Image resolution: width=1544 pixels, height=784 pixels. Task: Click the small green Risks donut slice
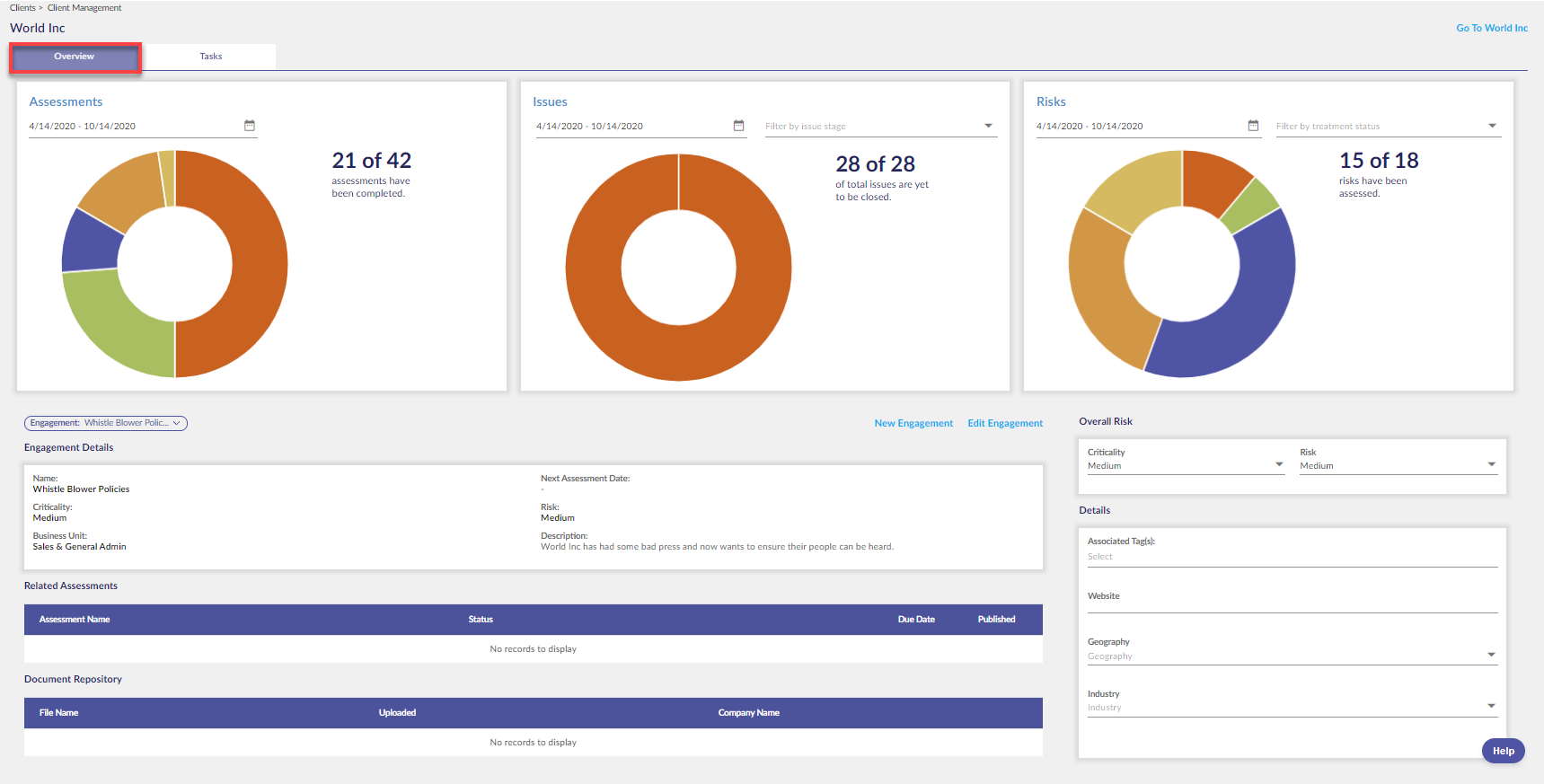tap(1251, 205)
